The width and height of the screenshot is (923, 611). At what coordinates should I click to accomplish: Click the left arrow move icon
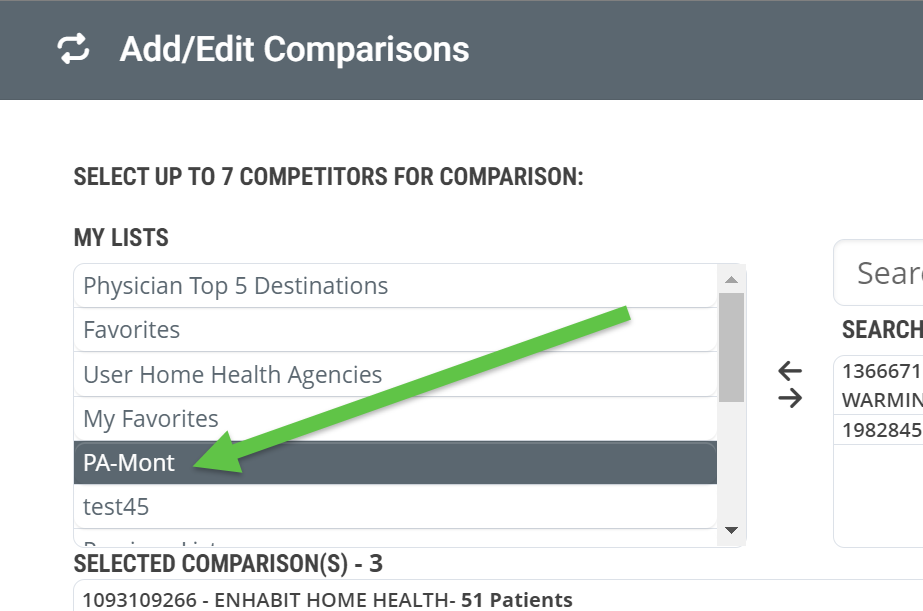point(790,371)
